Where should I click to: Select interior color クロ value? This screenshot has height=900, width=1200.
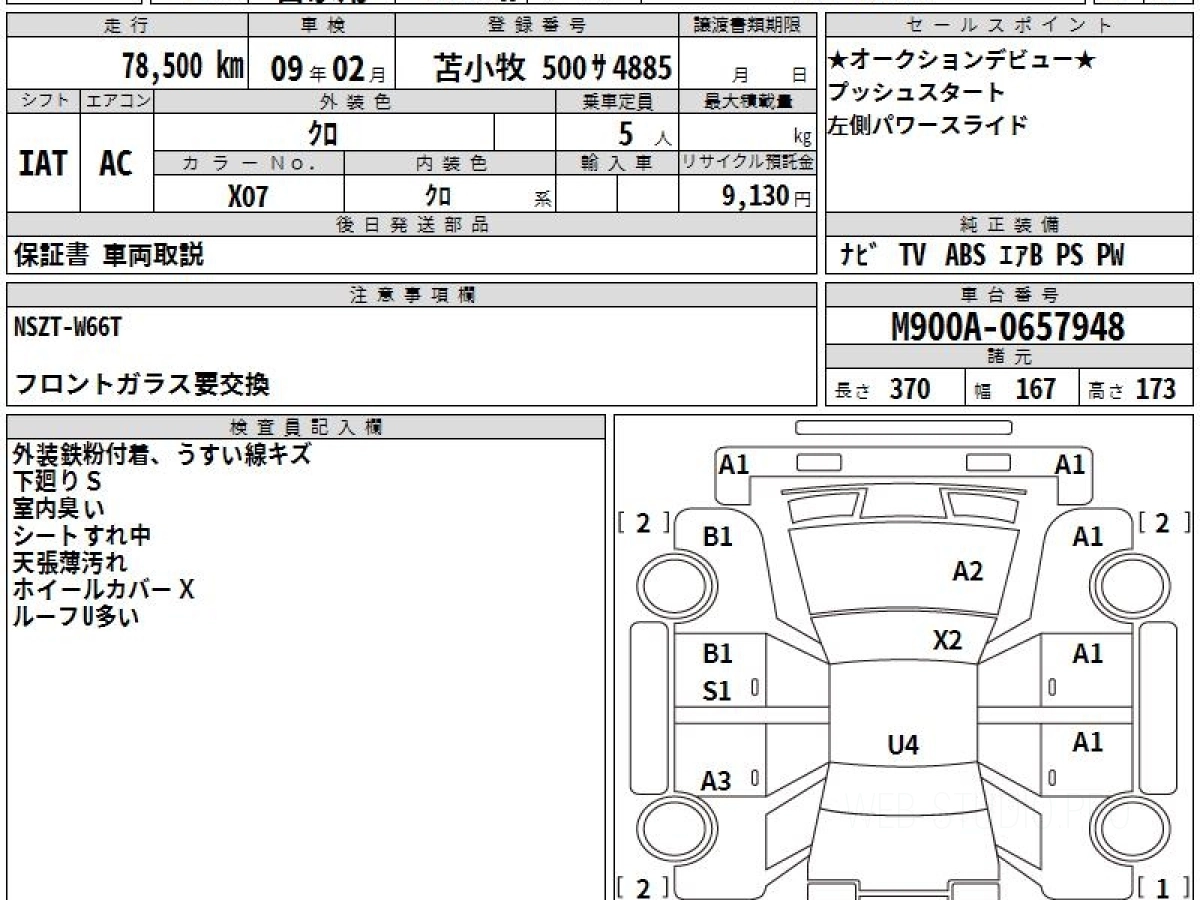[438, 195]
